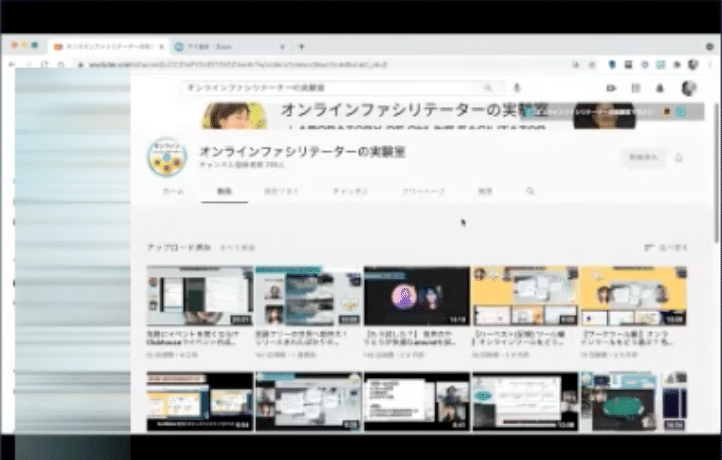Bookmark this page with the star icon

coord(592,65)
